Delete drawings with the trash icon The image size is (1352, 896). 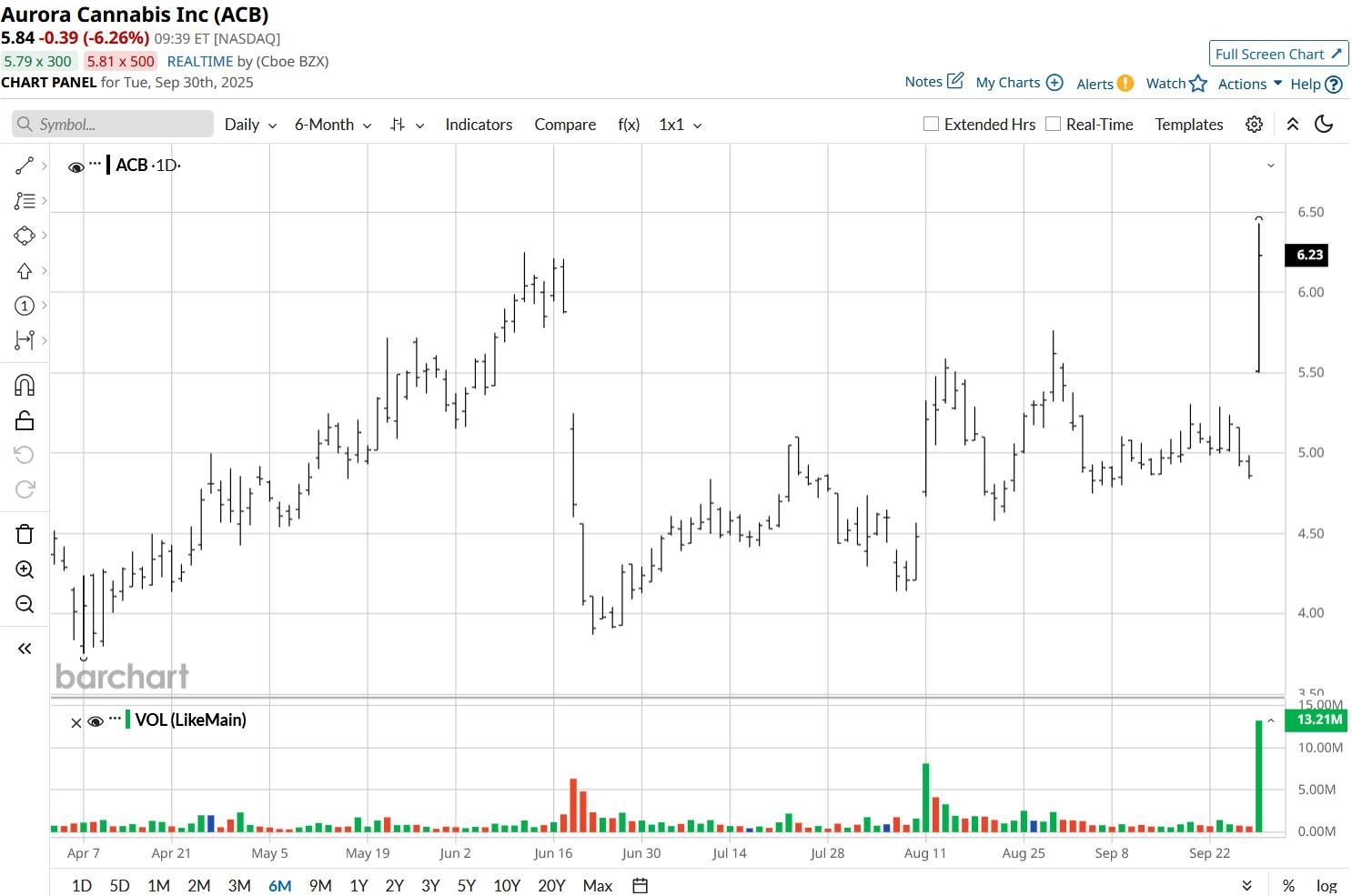click(x=25, y=534)
